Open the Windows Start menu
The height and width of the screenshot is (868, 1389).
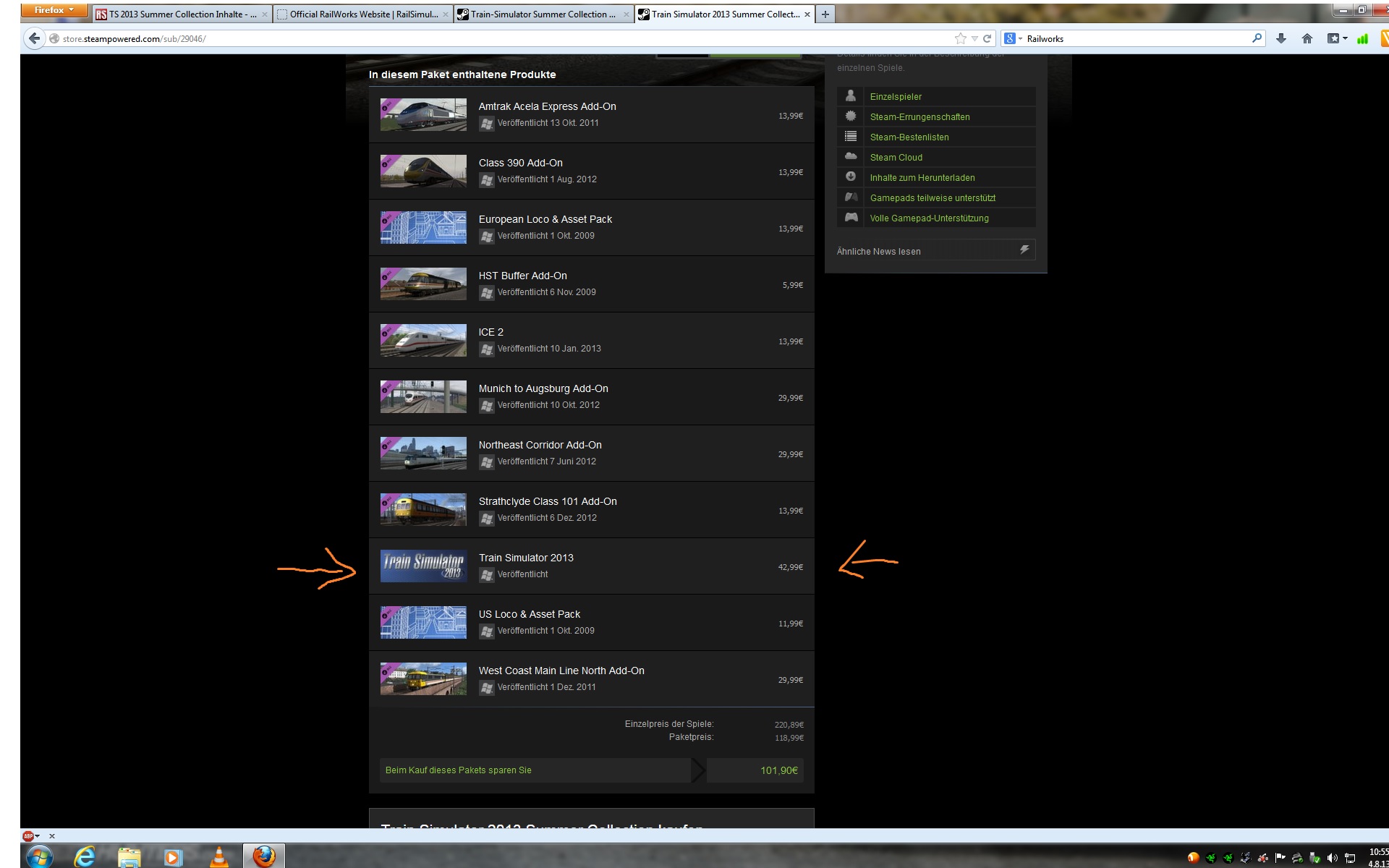[39, 857]
